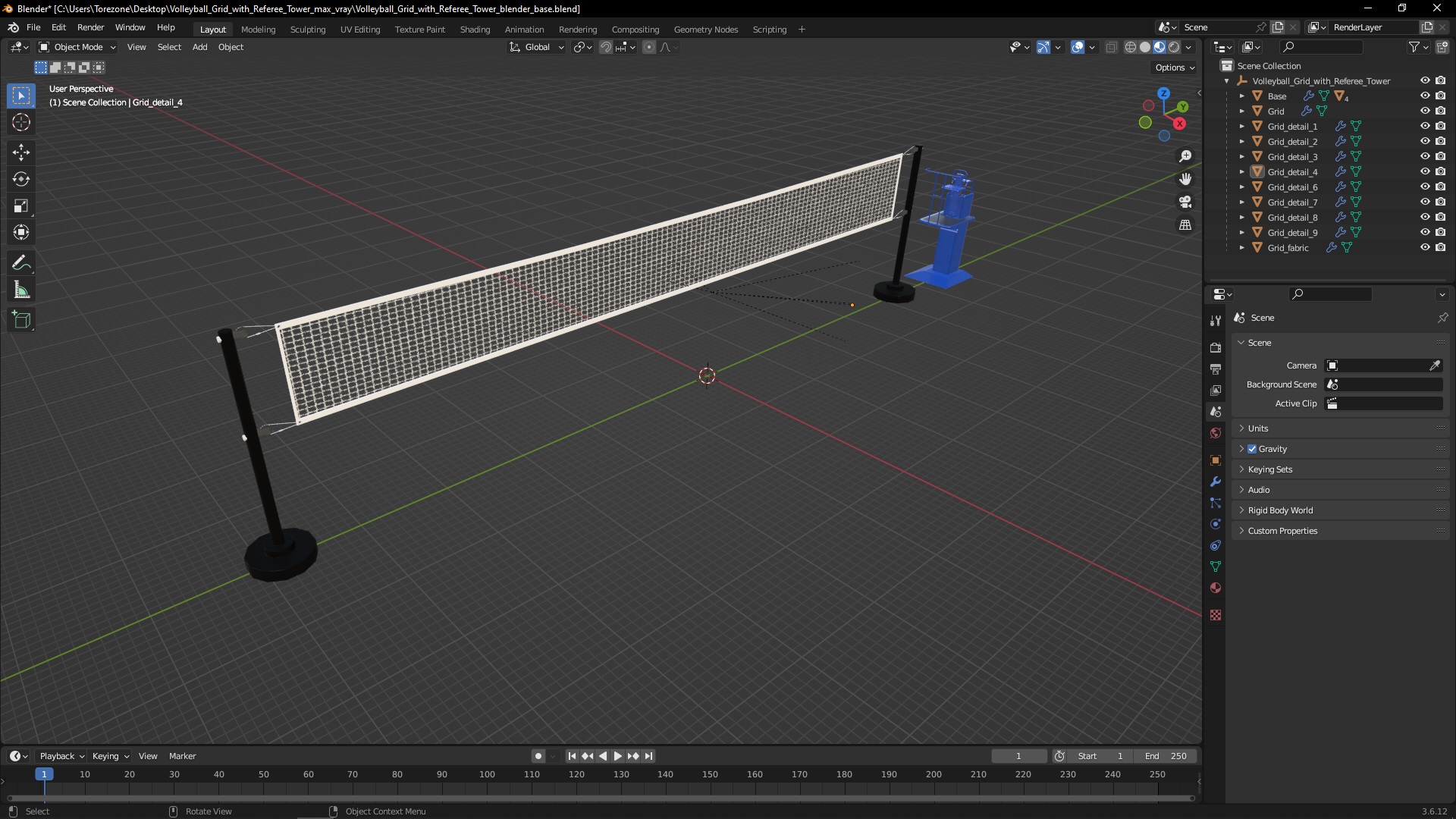This screenshot has width=1456, height=819.
Task: Collapse the Volleyball_Grid_with_Referee_Tower collection
Action: pos(1226,80)
